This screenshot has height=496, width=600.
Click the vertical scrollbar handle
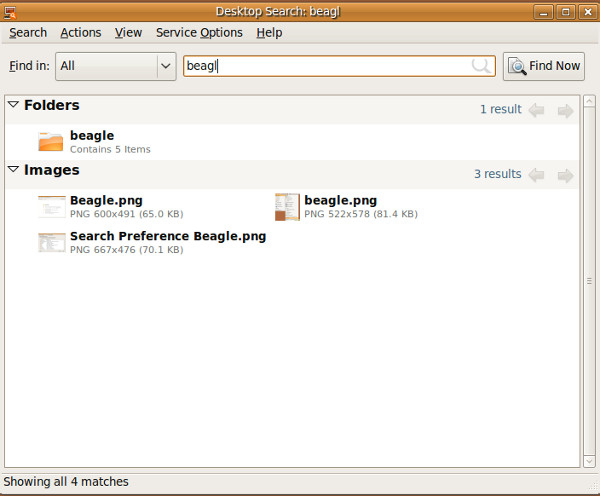589,281
